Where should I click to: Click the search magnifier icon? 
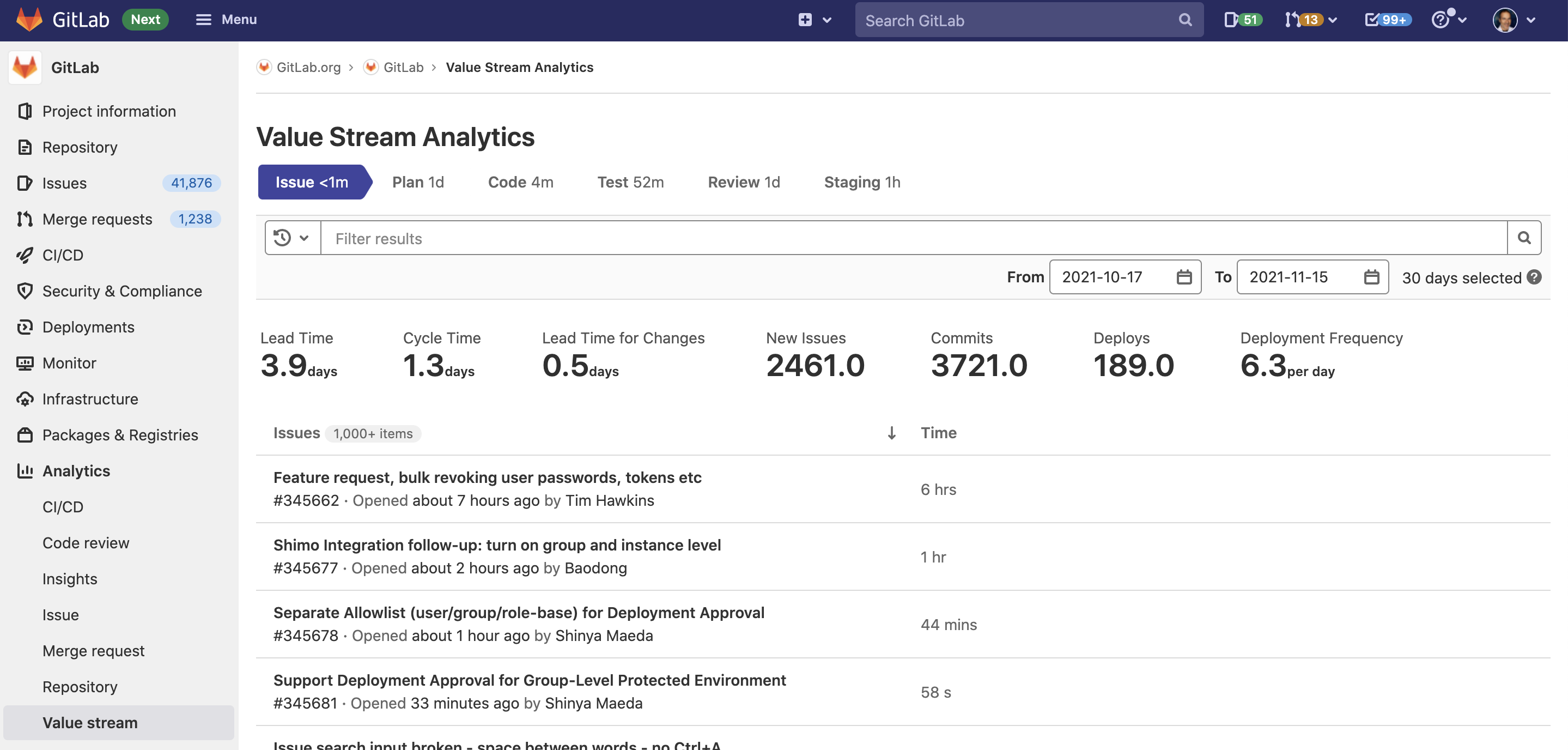coord(1184,20)
